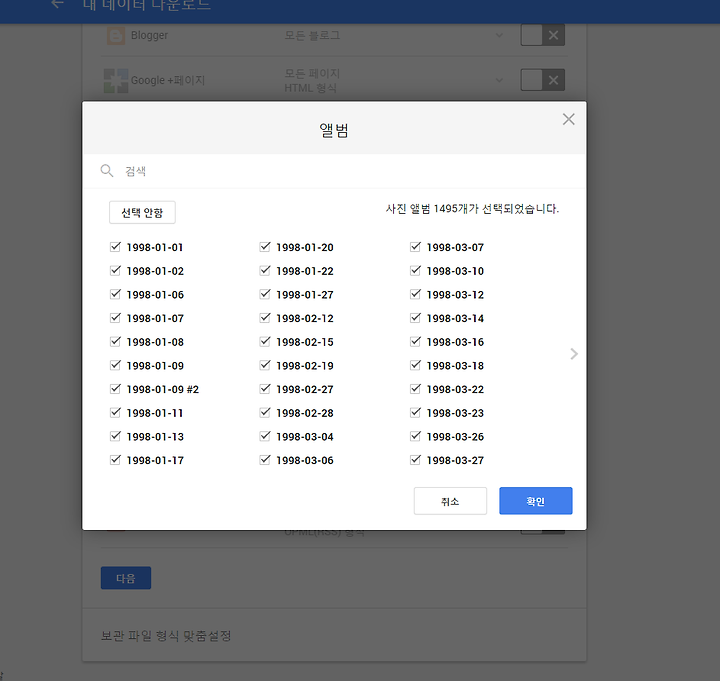Uncheck album 1998-03-10
The width and height of the screenshot is (720, 681).
[x=415, y=271]
